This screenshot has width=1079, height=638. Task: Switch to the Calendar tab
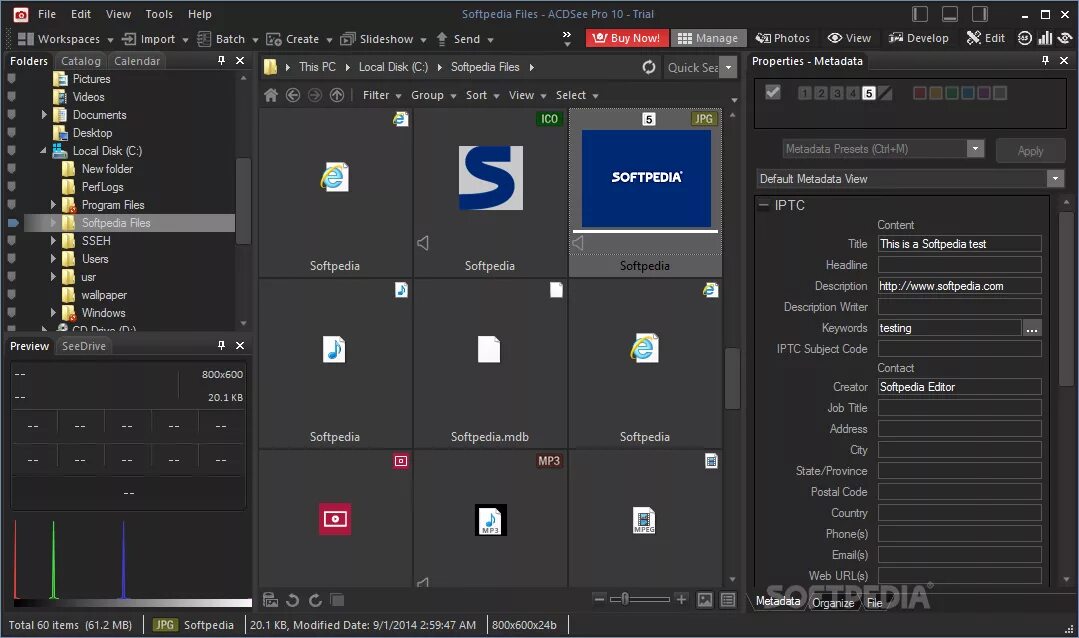[x=137, y=61]
